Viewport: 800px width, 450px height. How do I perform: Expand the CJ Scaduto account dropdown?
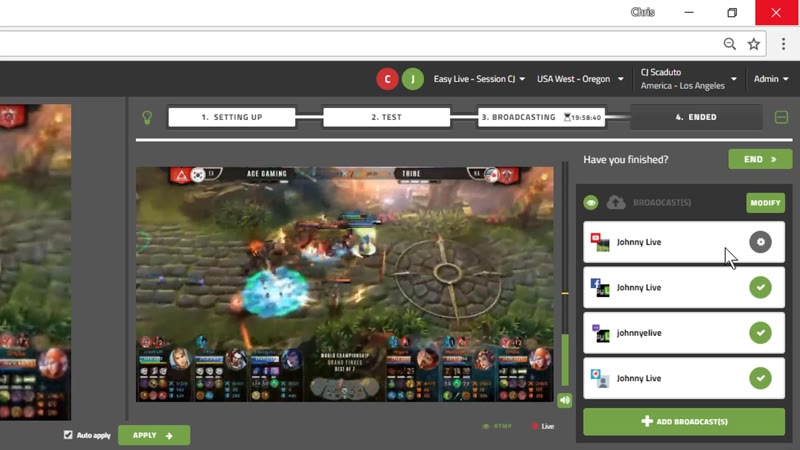click(x=689, y=79)
